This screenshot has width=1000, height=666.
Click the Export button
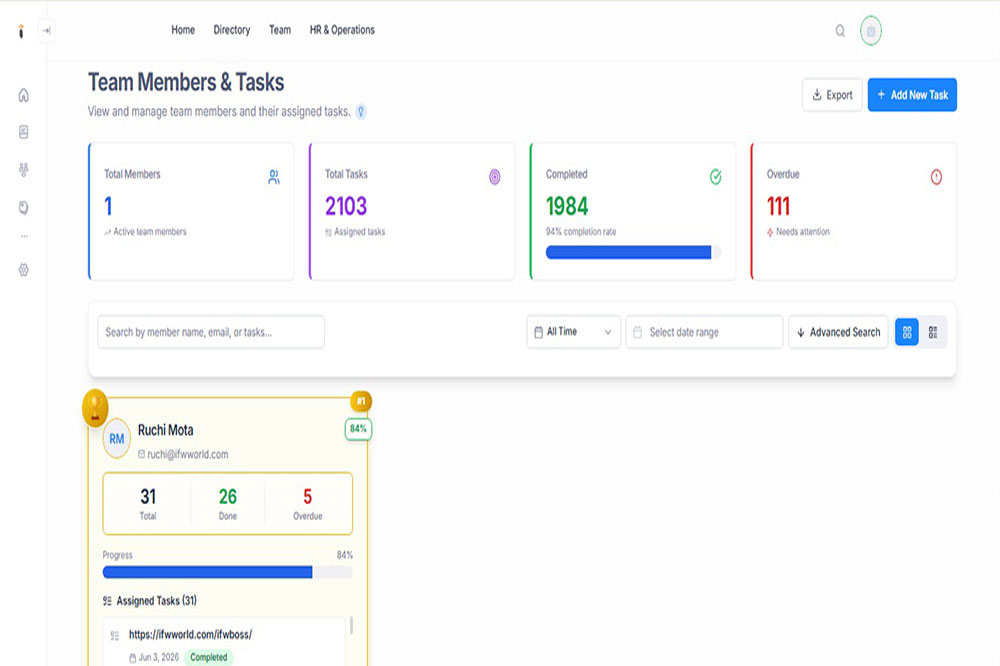click(832, 95)
